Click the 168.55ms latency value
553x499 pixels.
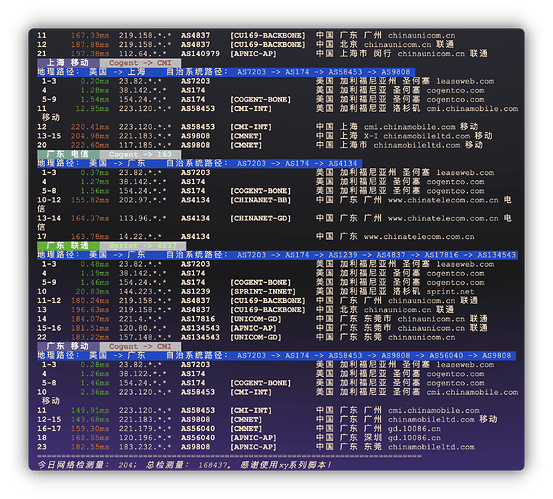pos(90,438)
